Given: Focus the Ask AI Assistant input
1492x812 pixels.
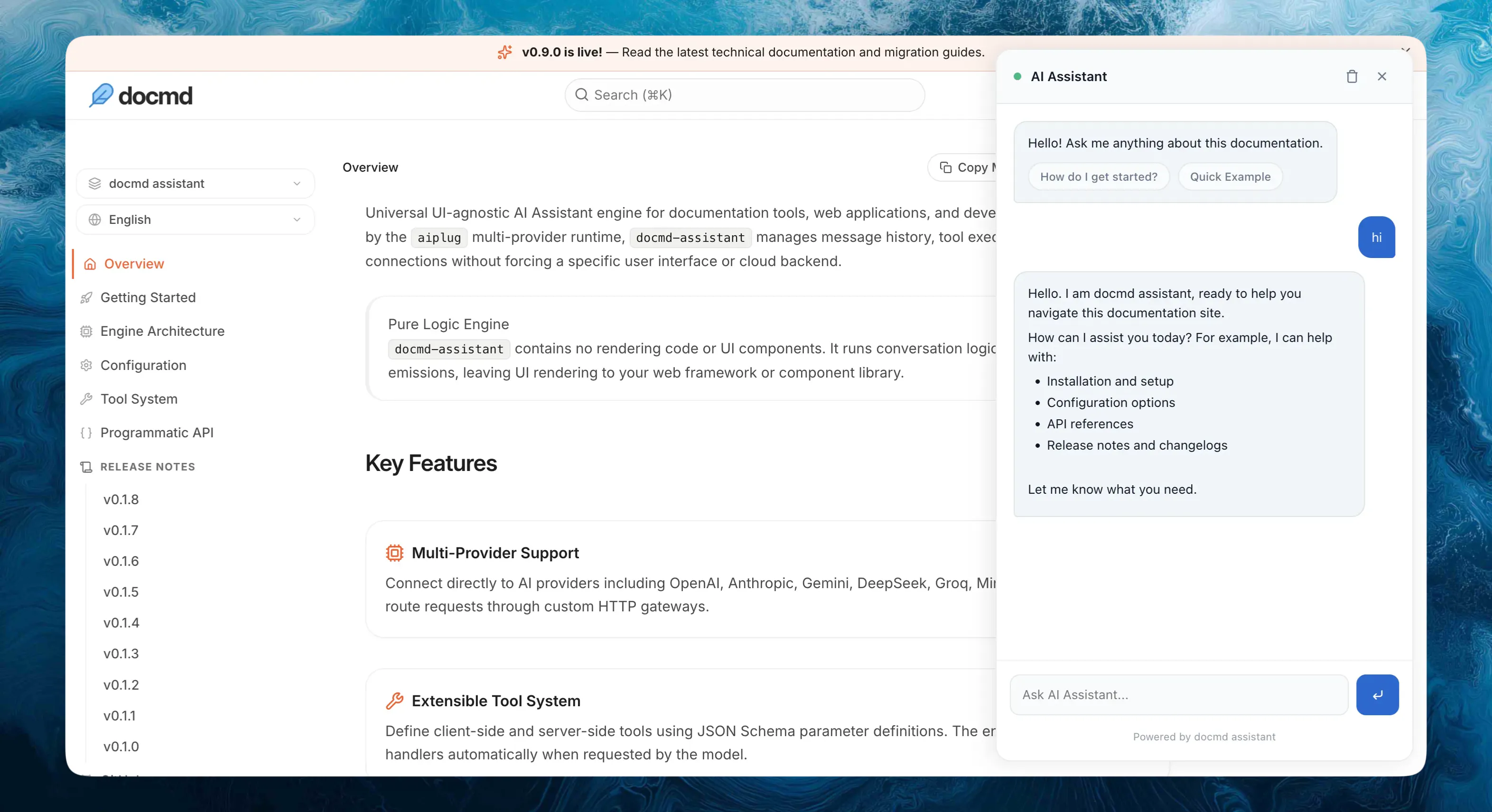Looking at the screenshot, I should 1179,694.
